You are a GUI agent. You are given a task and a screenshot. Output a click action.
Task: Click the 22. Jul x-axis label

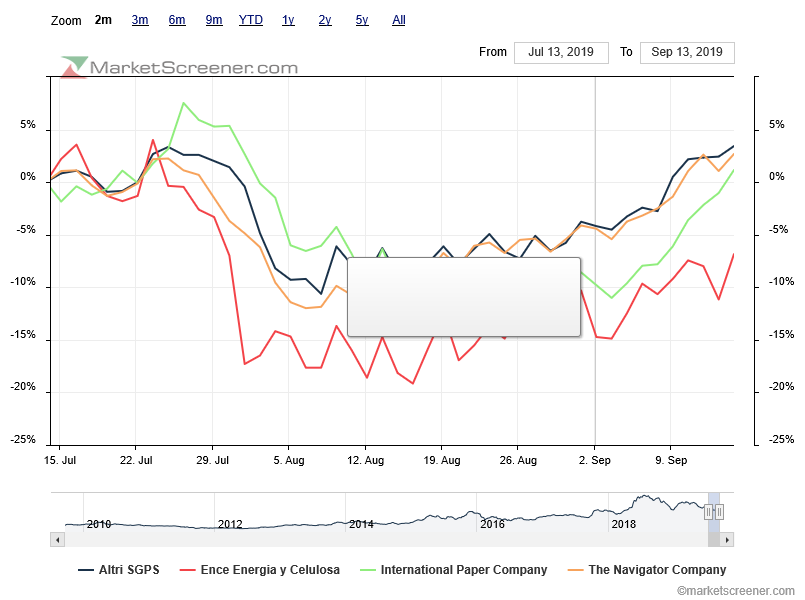click(x=136, y=460)
